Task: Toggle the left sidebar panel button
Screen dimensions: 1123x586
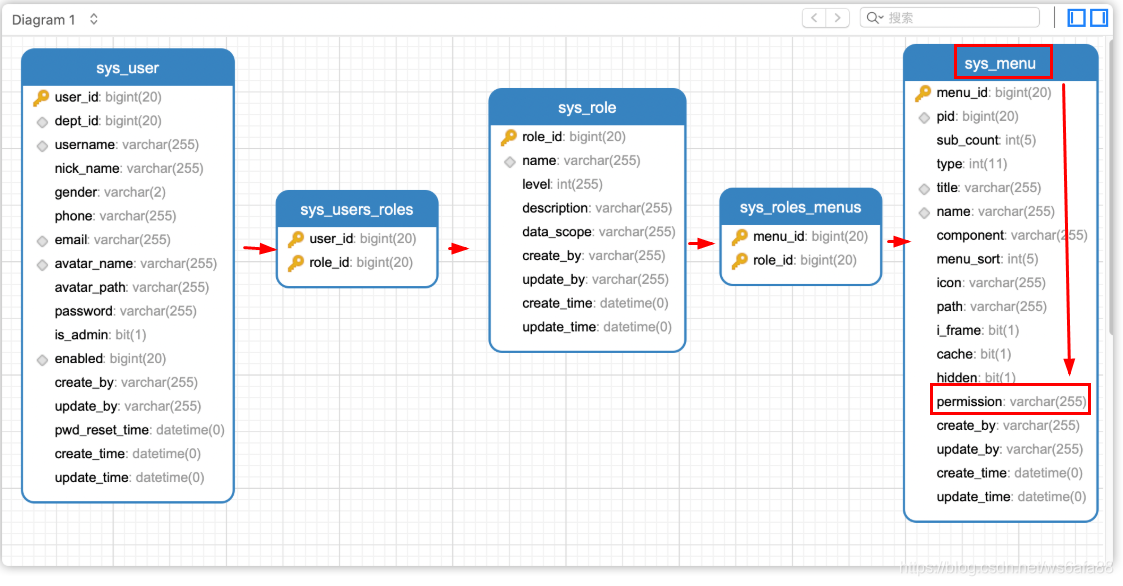Action: pos(1076,18)
